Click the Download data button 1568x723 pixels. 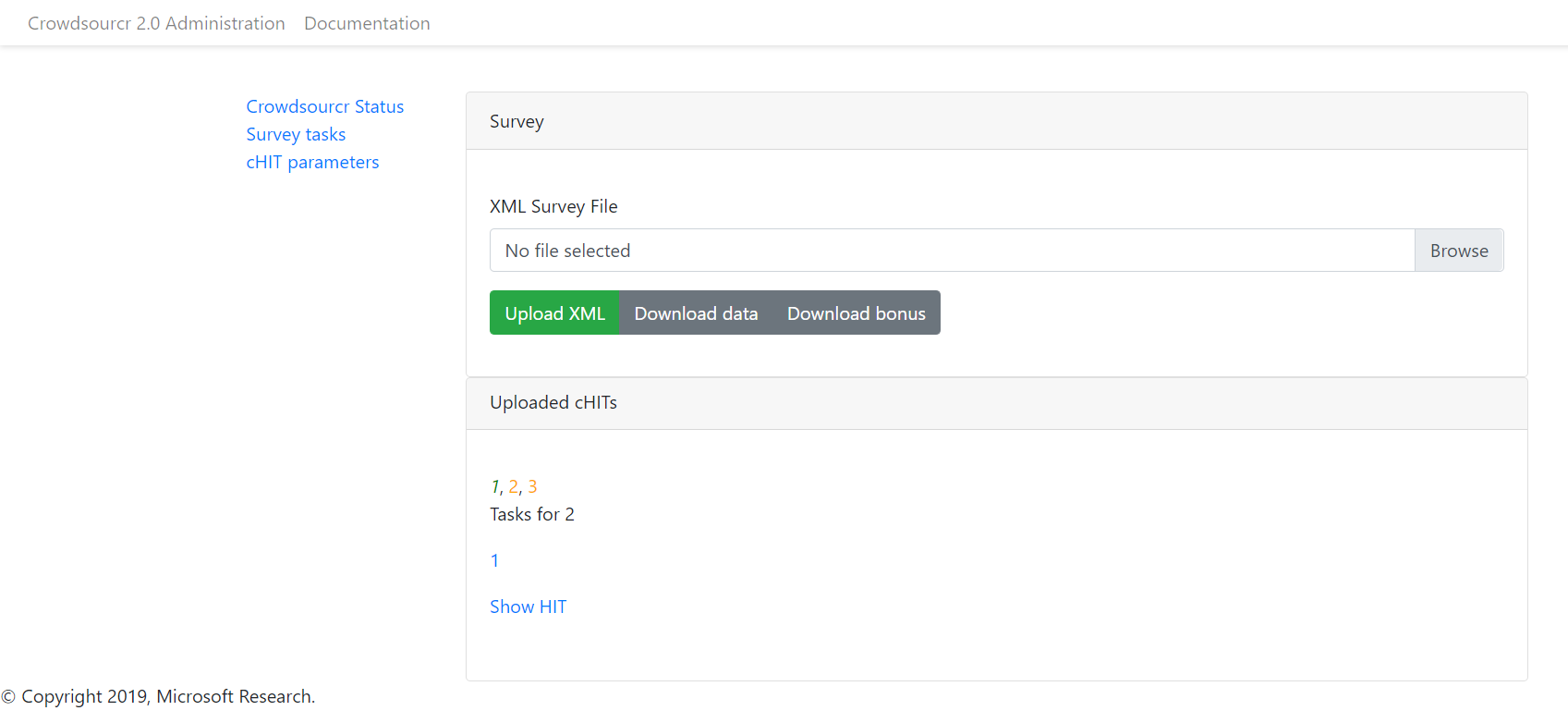tap(696, 313)
